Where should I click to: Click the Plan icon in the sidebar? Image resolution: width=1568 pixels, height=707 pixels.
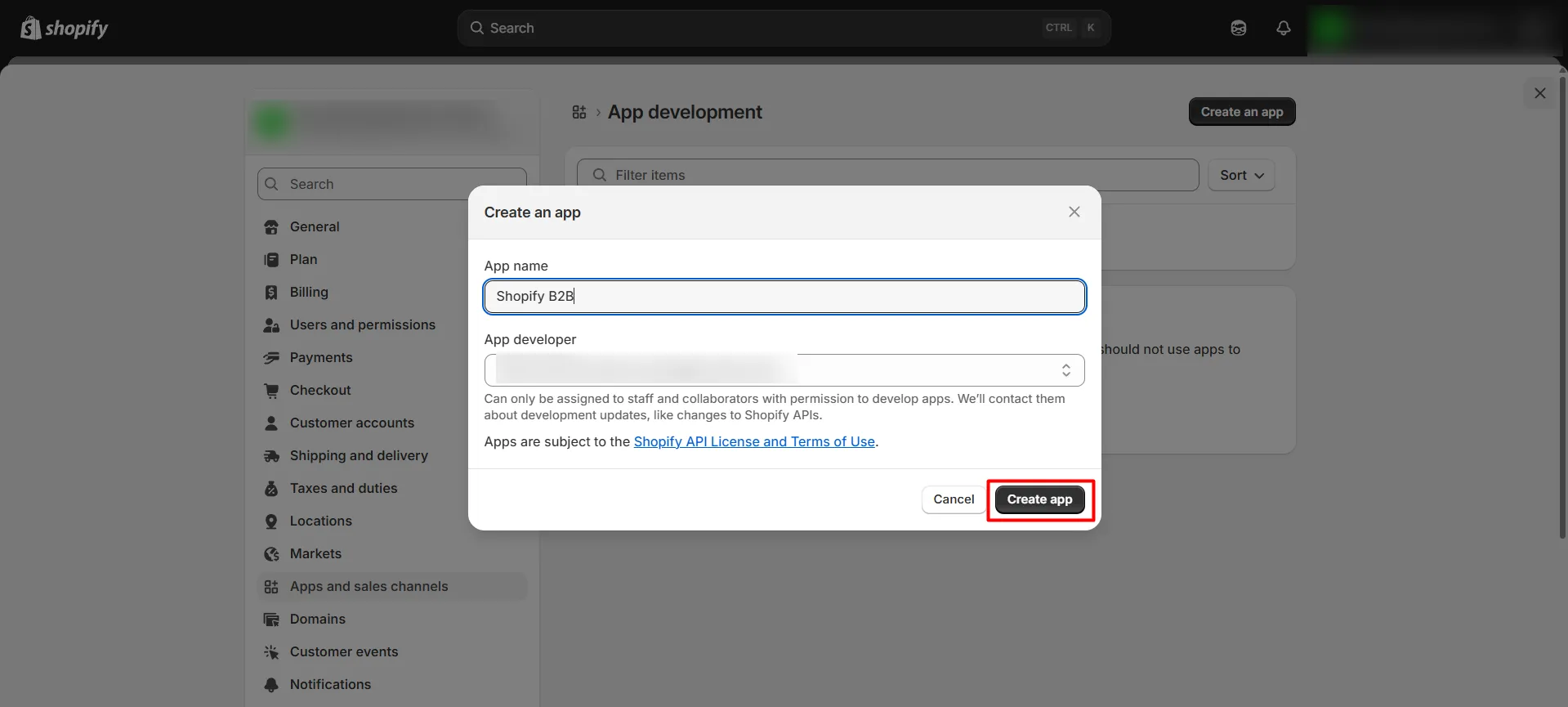pos(271,260)
